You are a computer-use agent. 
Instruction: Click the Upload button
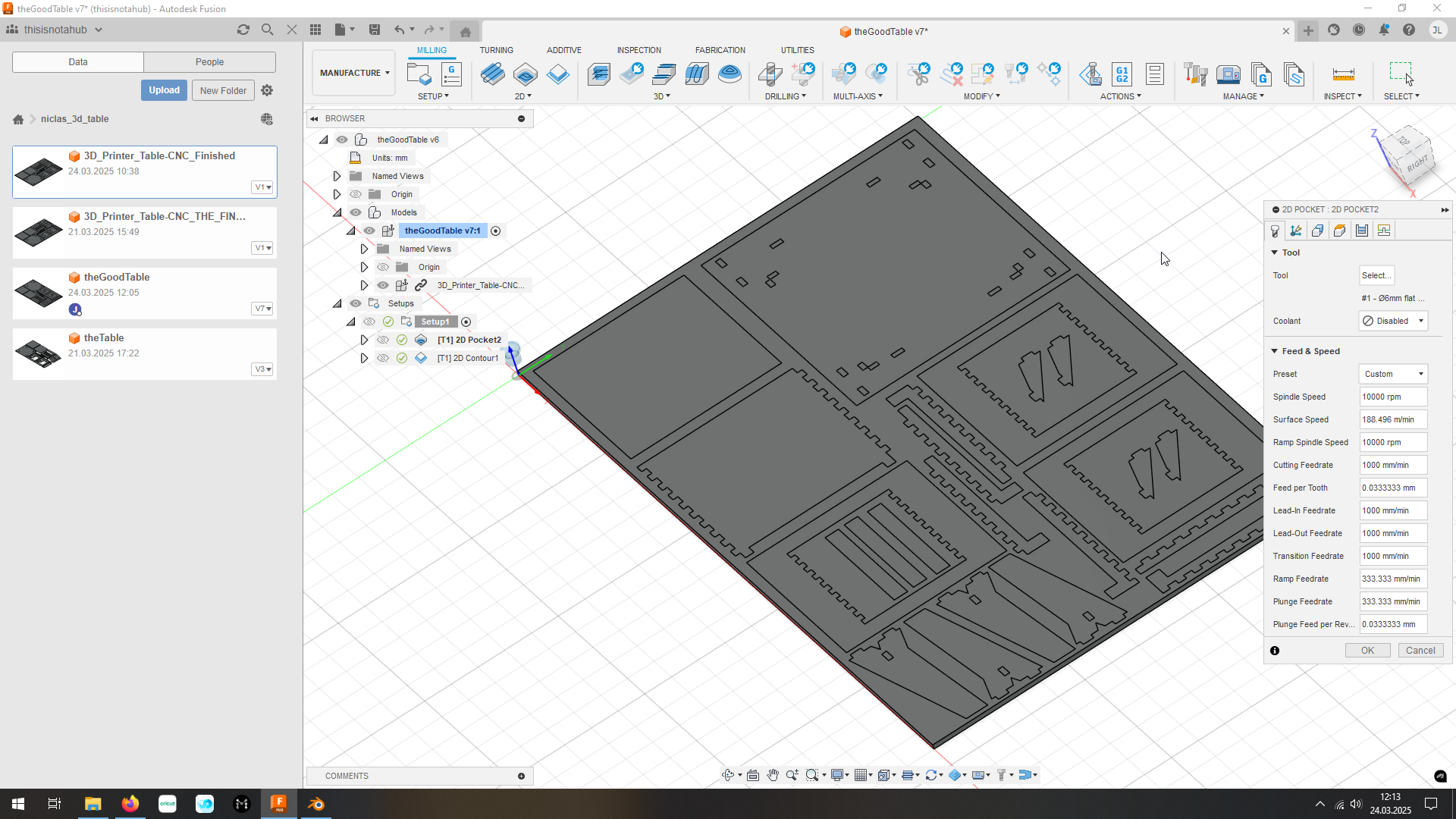pos(164,90)
